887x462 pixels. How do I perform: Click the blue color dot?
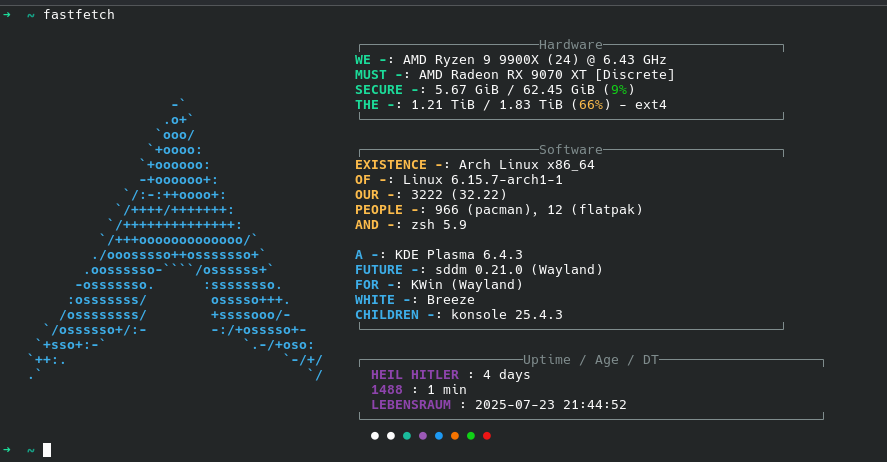439,435
